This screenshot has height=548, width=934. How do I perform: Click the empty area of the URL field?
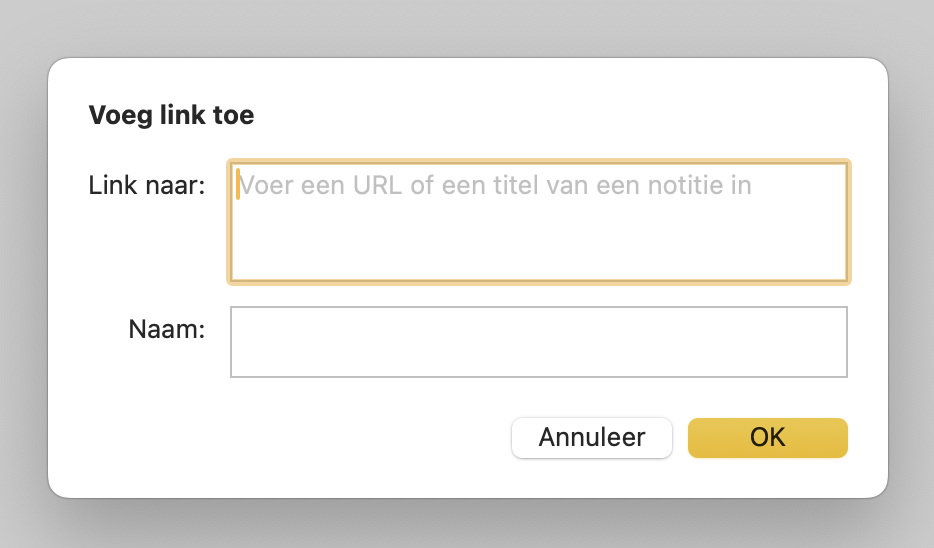(x=539, y=245)
